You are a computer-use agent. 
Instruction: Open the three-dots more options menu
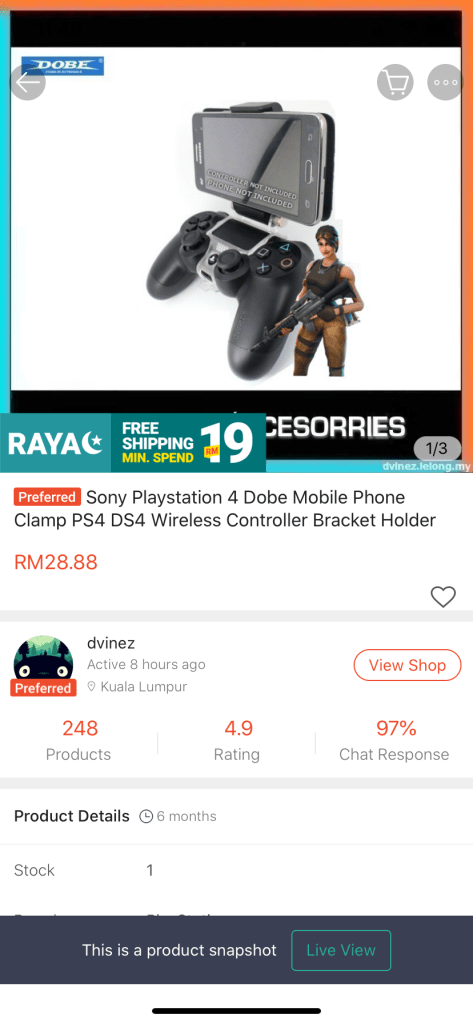(446, 83)
